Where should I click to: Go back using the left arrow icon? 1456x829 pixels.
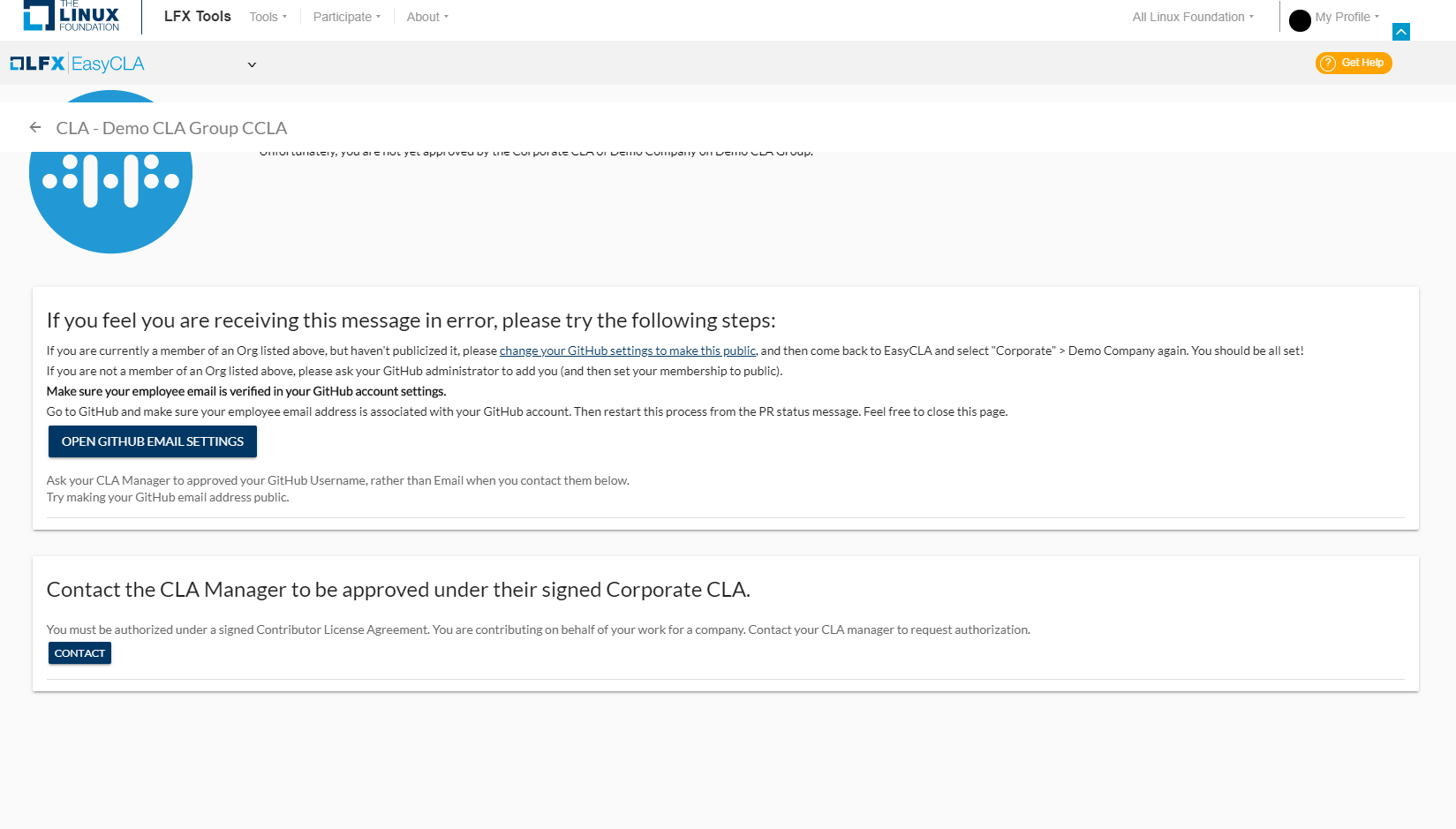(x=35, y=127)
